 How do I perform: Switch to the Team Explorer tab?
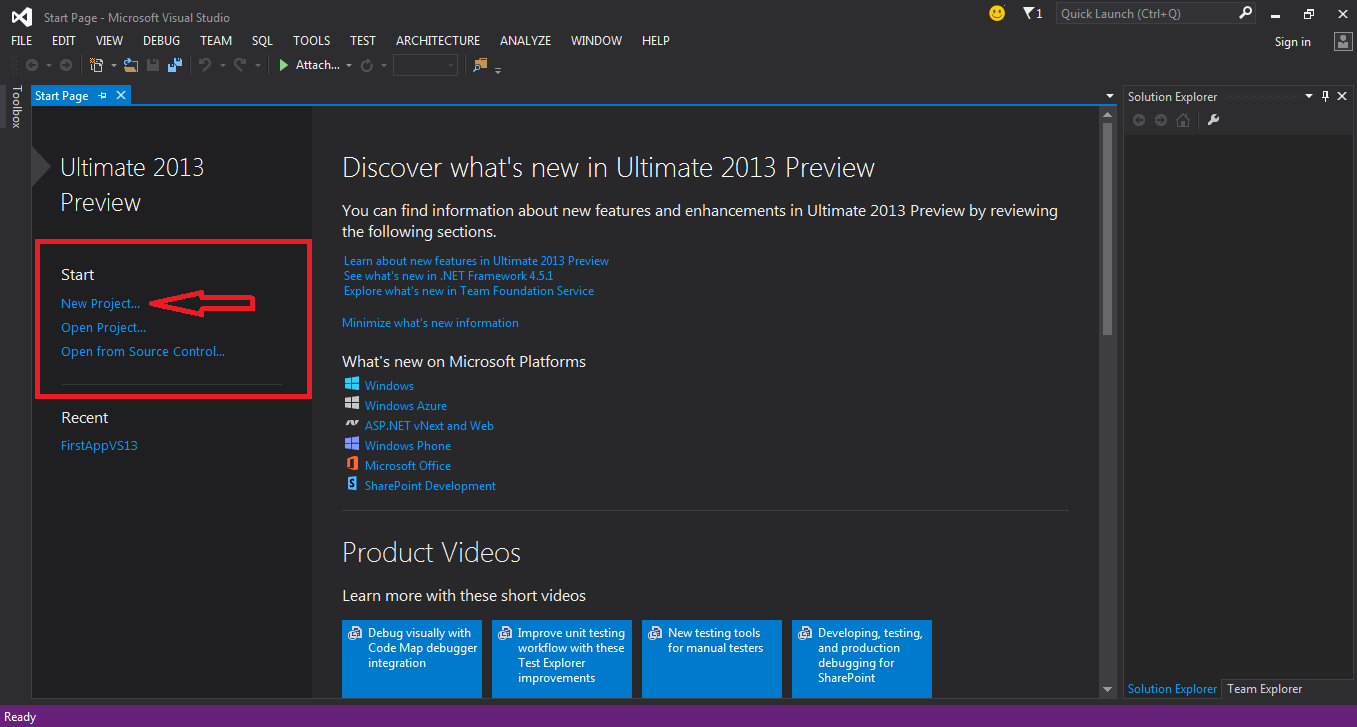pyautogui.click(x=1265, y=689)
